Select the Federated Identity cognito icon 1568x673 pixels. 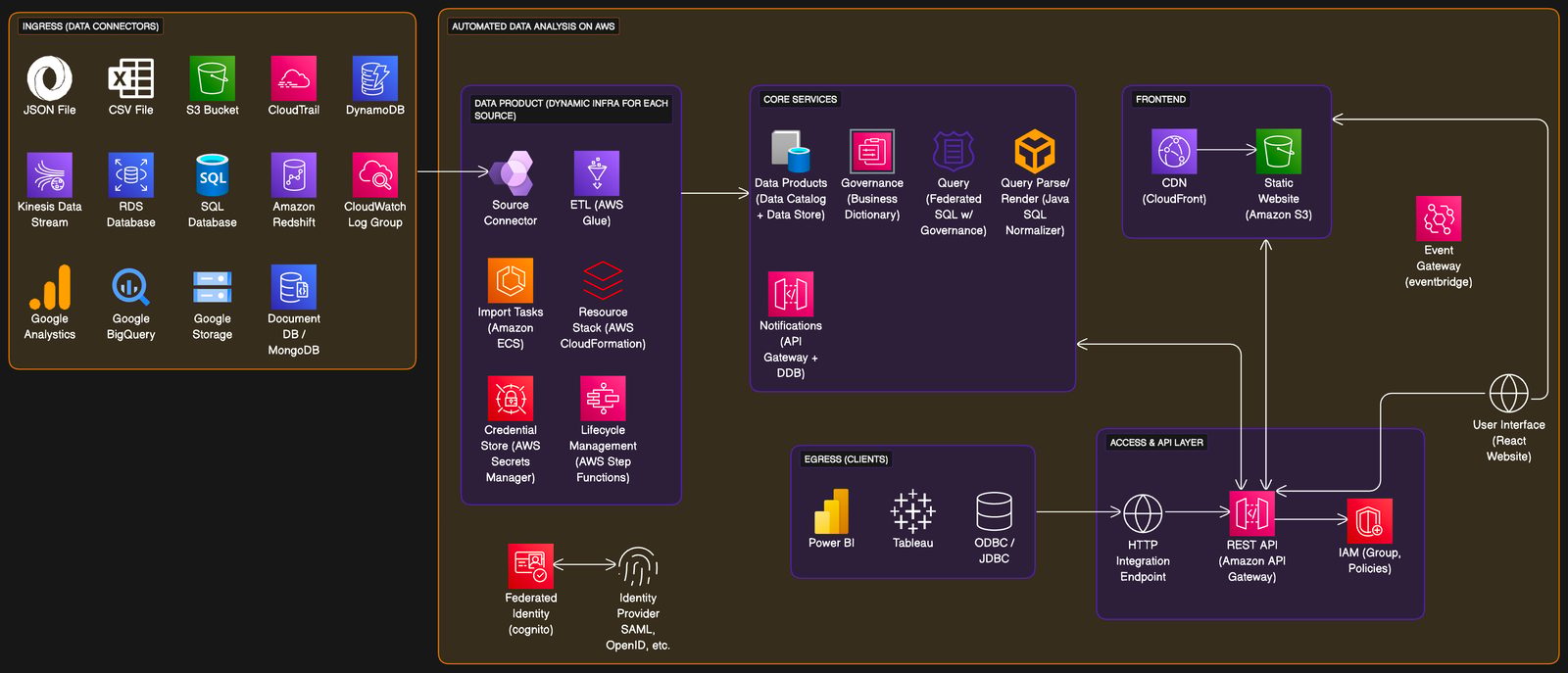point(531,567)
